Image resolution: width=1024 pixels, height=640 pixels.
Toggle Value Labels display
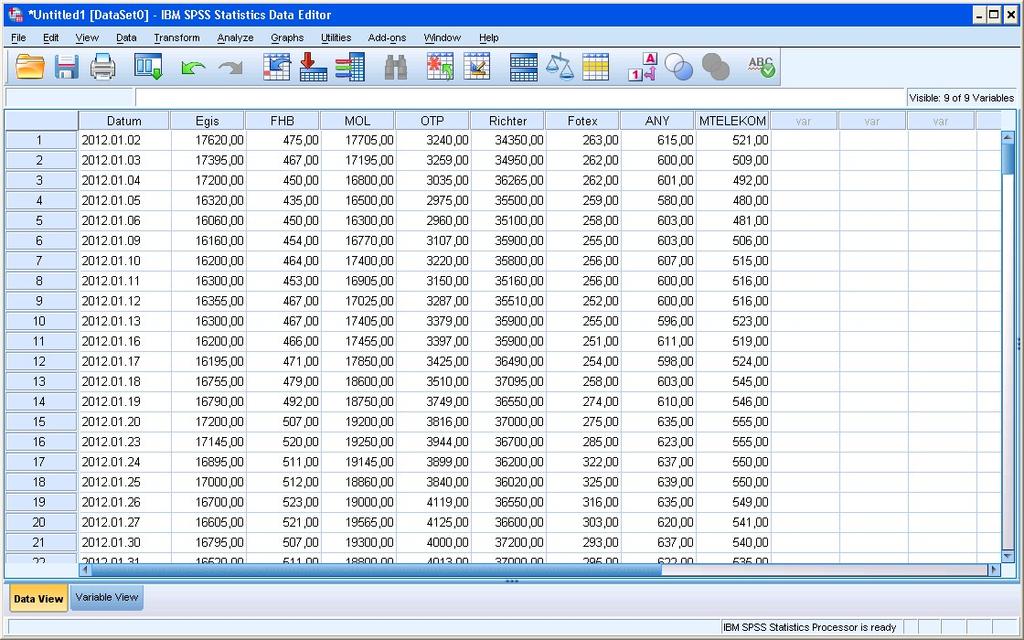[642, 67]
